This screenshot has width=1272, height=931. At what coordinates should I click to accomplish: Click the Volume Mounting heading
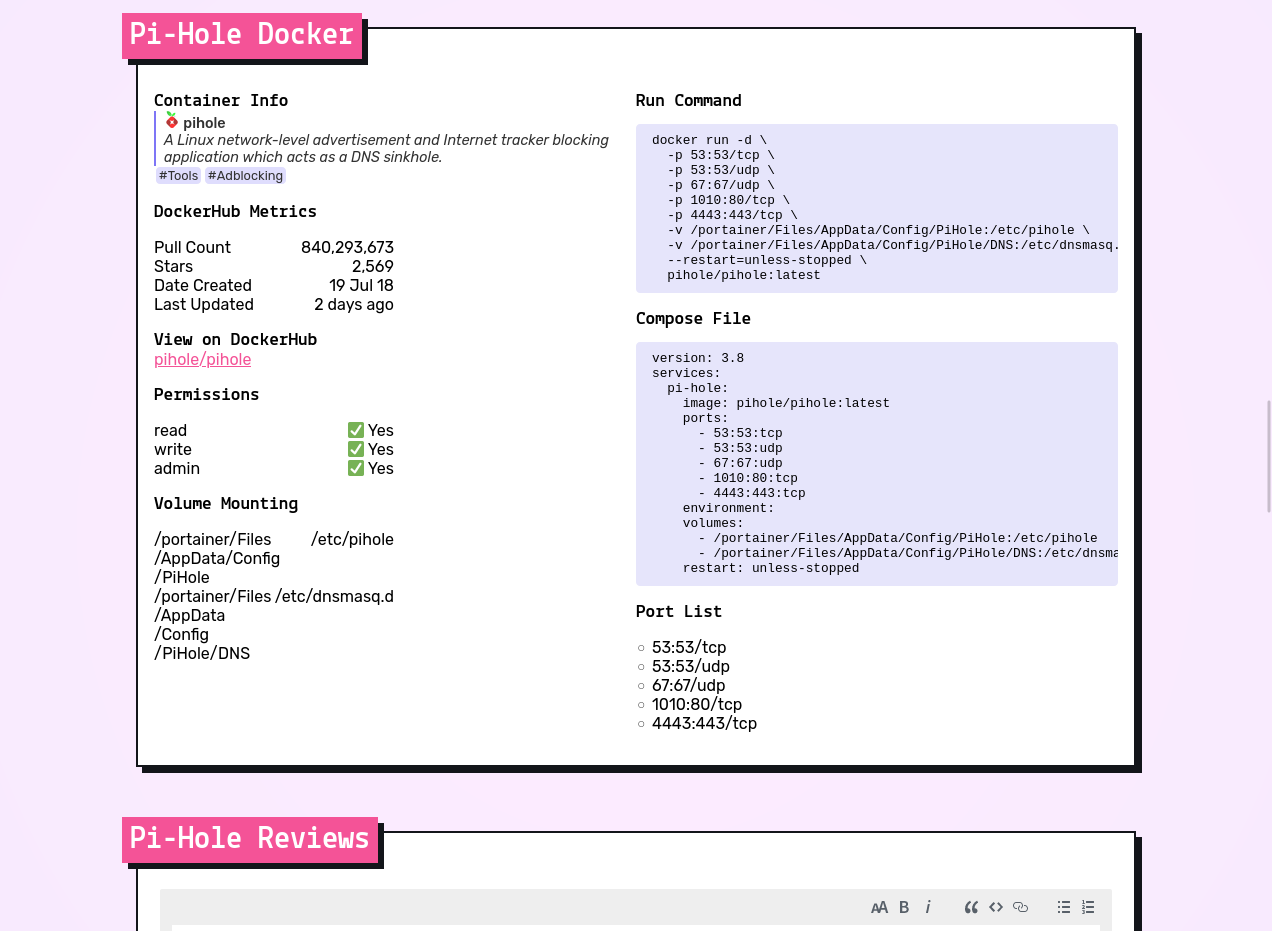point(226,504)
